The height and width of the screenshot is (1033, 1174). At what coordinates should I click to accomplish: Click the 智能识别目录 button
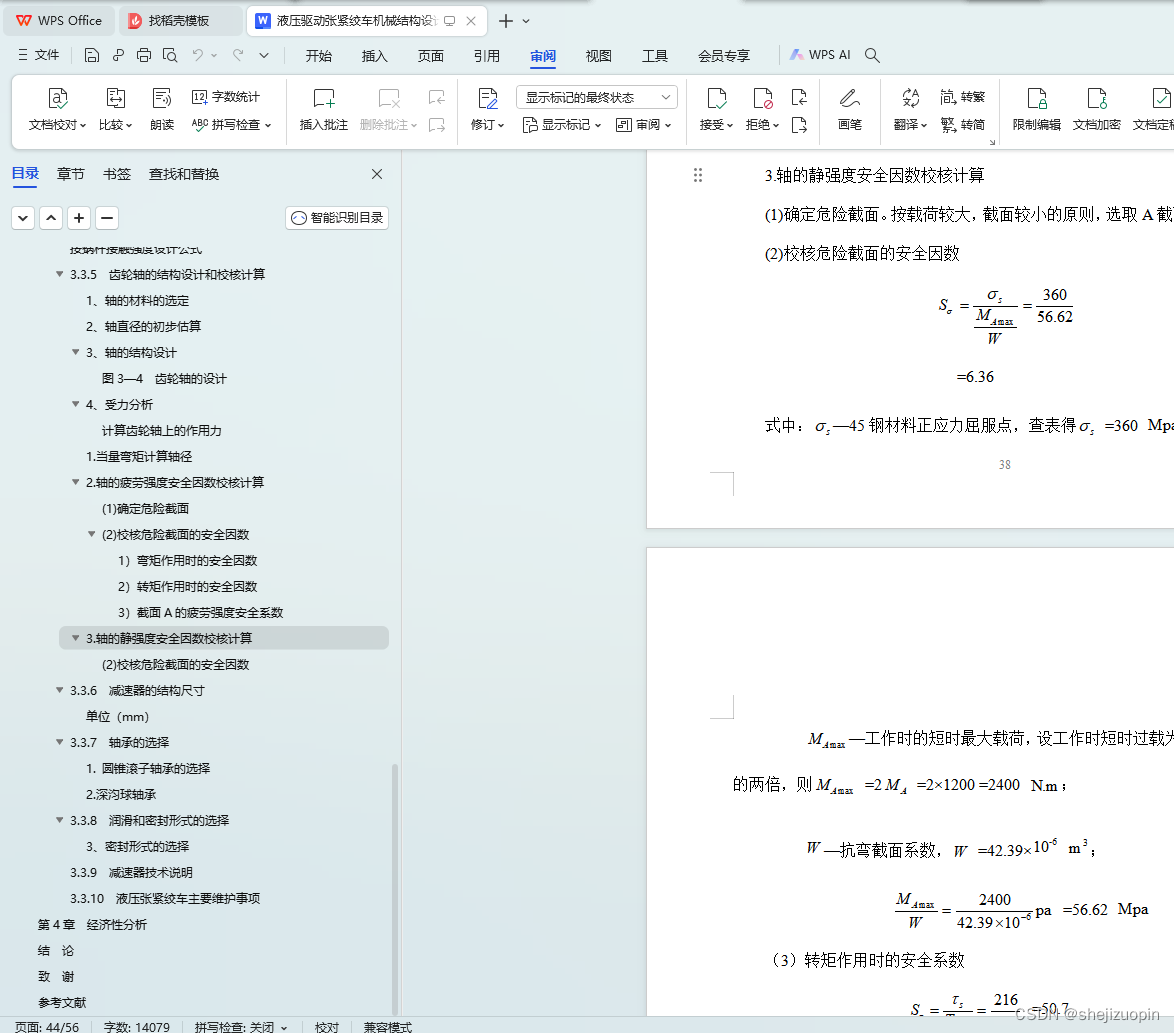pos(337,218)
